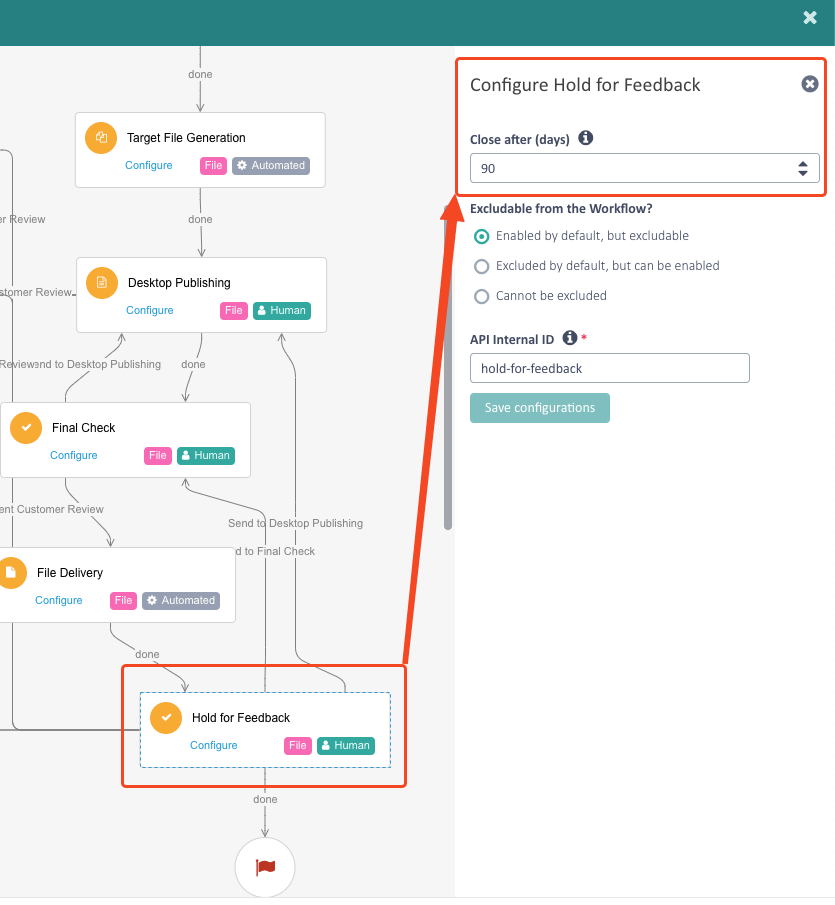This screenshot has width=835, height=905.
Task: Click the Hold for Feedback step icon
Action: (x=165, y=718)
